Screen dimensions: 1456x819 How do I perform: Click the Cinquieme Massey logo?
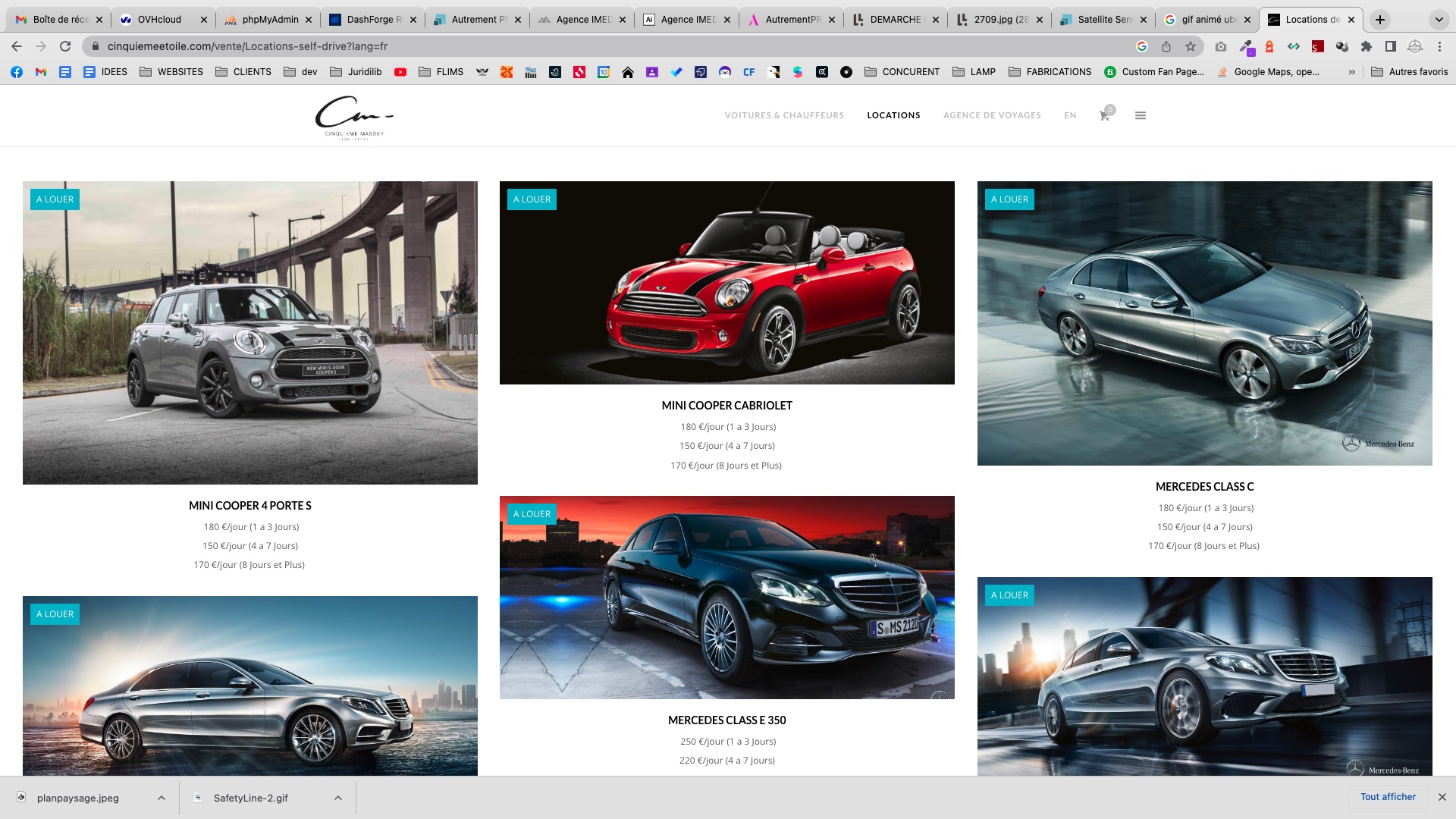click(x=354, y=117)
